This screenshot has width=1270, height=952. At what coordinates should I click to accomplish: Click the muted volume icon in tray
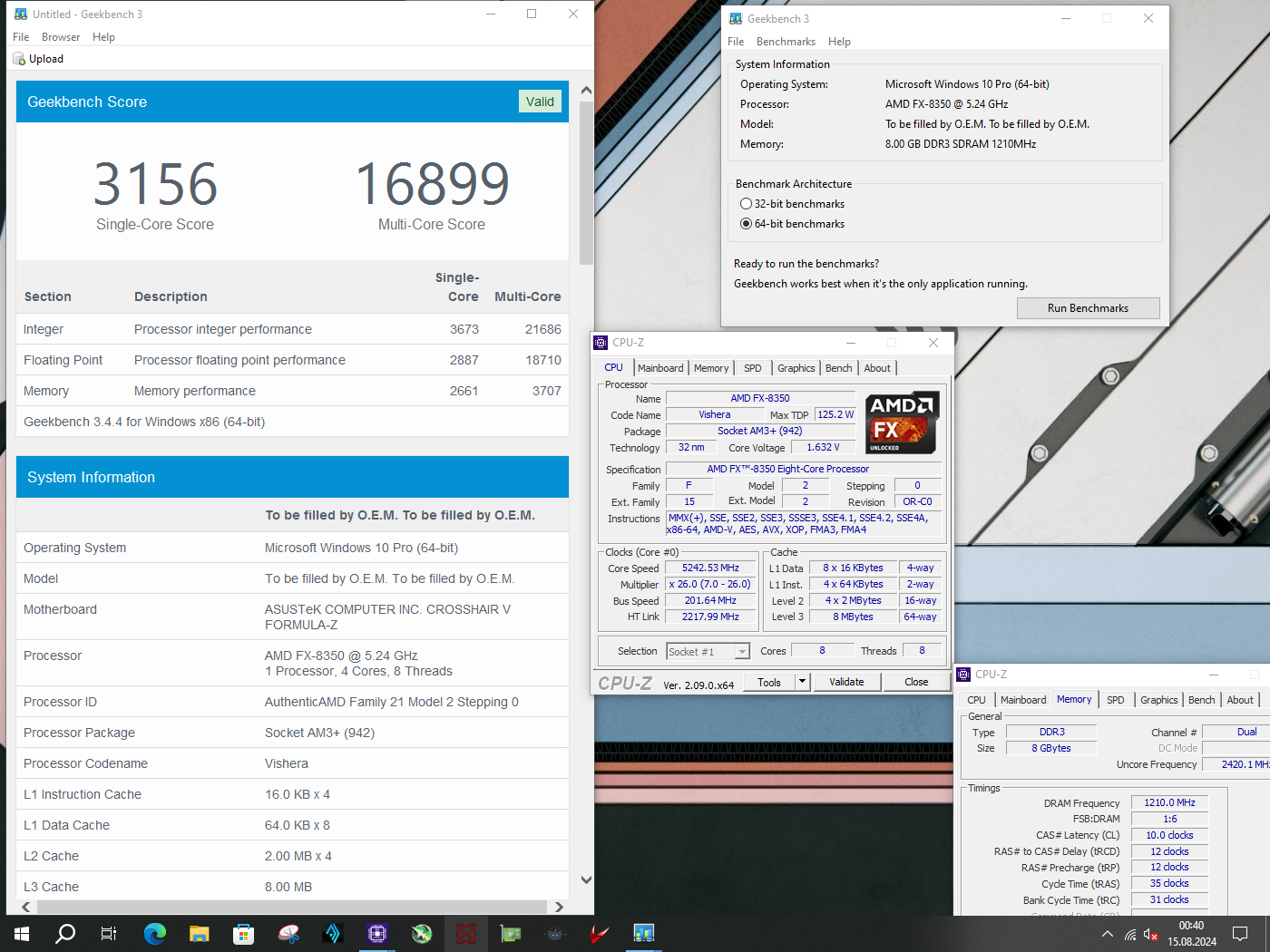tap(1150, 934)
